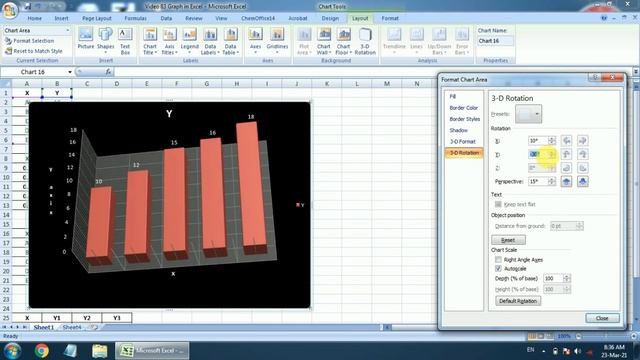The height and width of the screenshot is (360, 640).
Task: Open the rotation Presets dropdown
Action: pyautogui.click(x=538, y=114)
